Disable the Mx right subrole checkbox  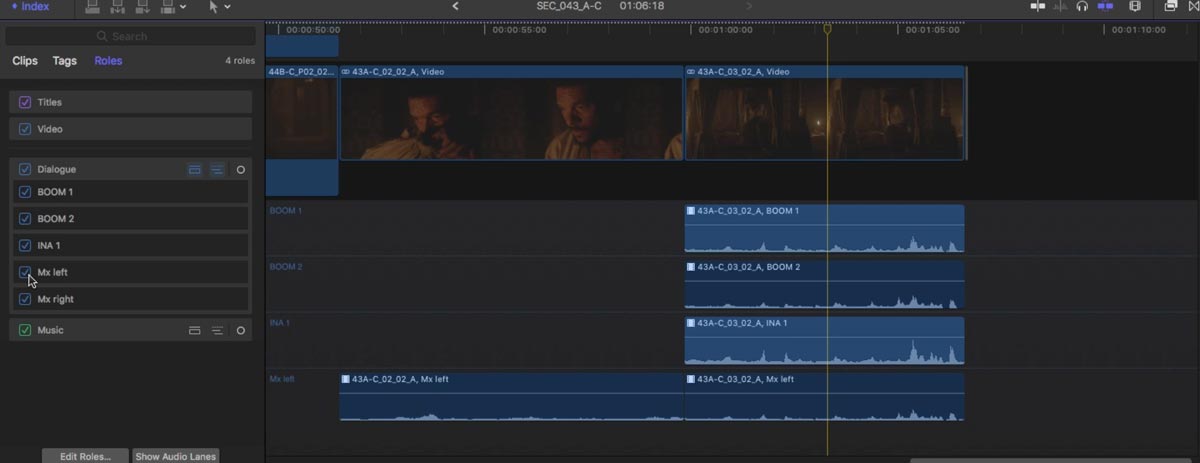[25, 299]
